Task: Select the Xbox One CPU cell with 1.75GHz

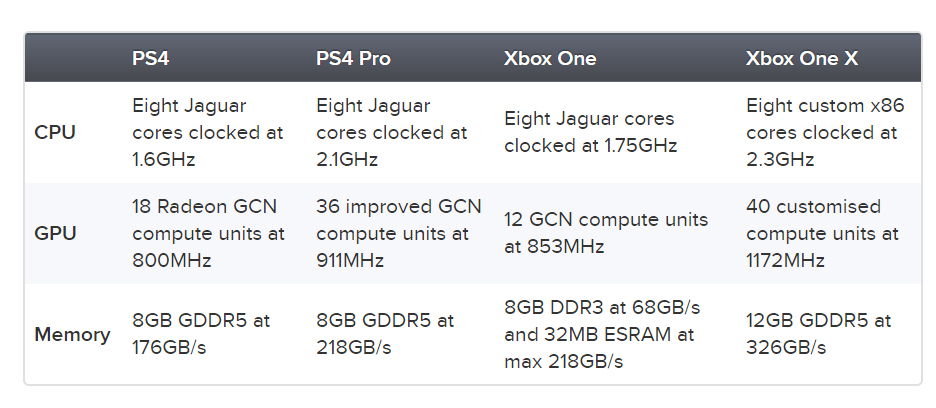Action: click(x=590, y=132)
